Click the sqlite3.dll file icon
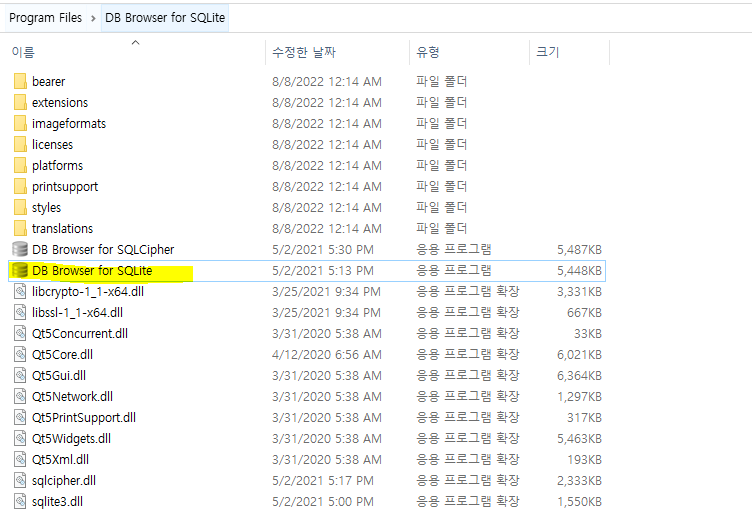 pyautogui.click(x=20, y=502)
